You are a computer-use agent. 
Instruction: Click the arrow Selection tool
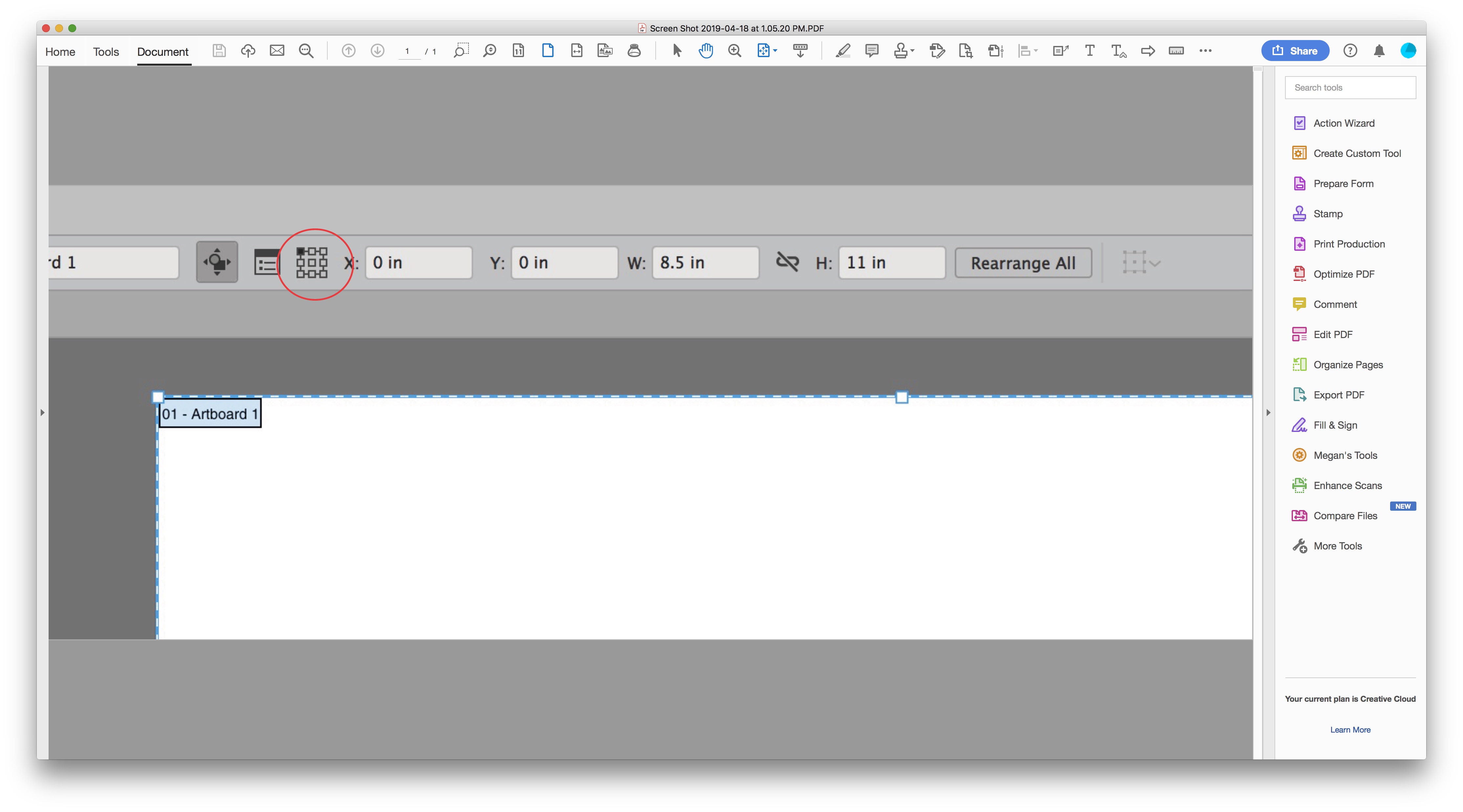point(676,51)
